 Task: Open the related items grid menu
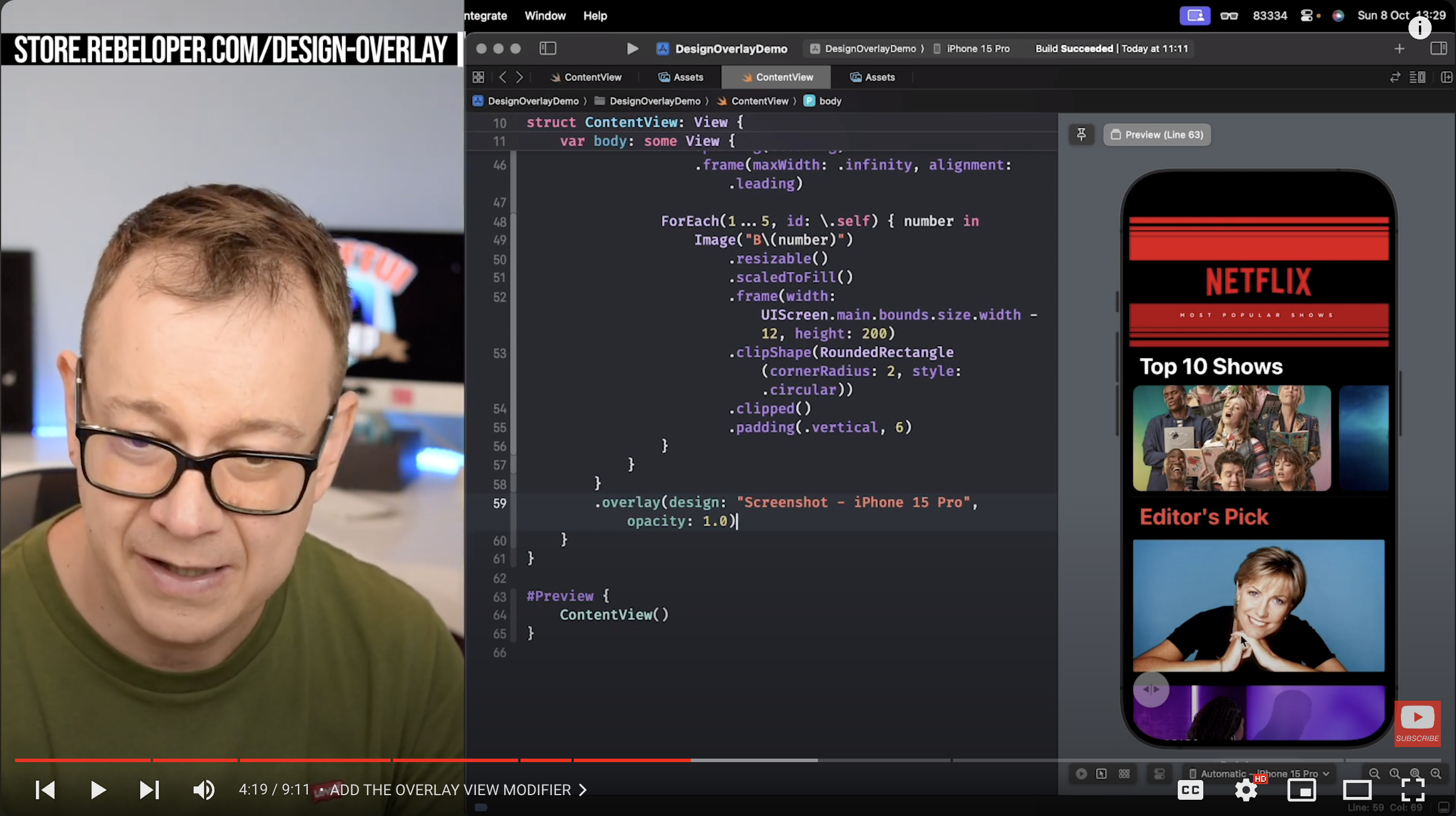coord(478,77)
